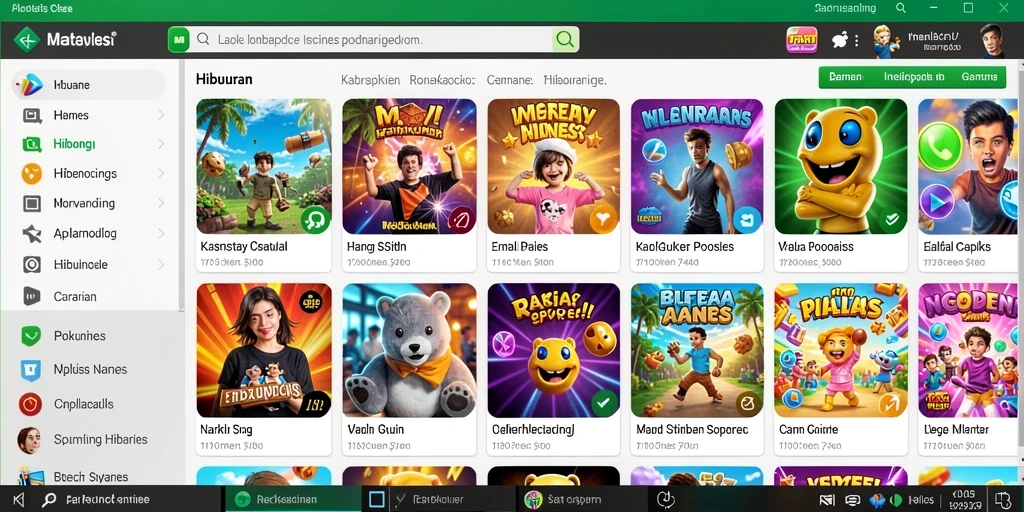1024x512 pixels.
Task: Click the green Pokunines shield icon
Action: [x=31, y=336]
